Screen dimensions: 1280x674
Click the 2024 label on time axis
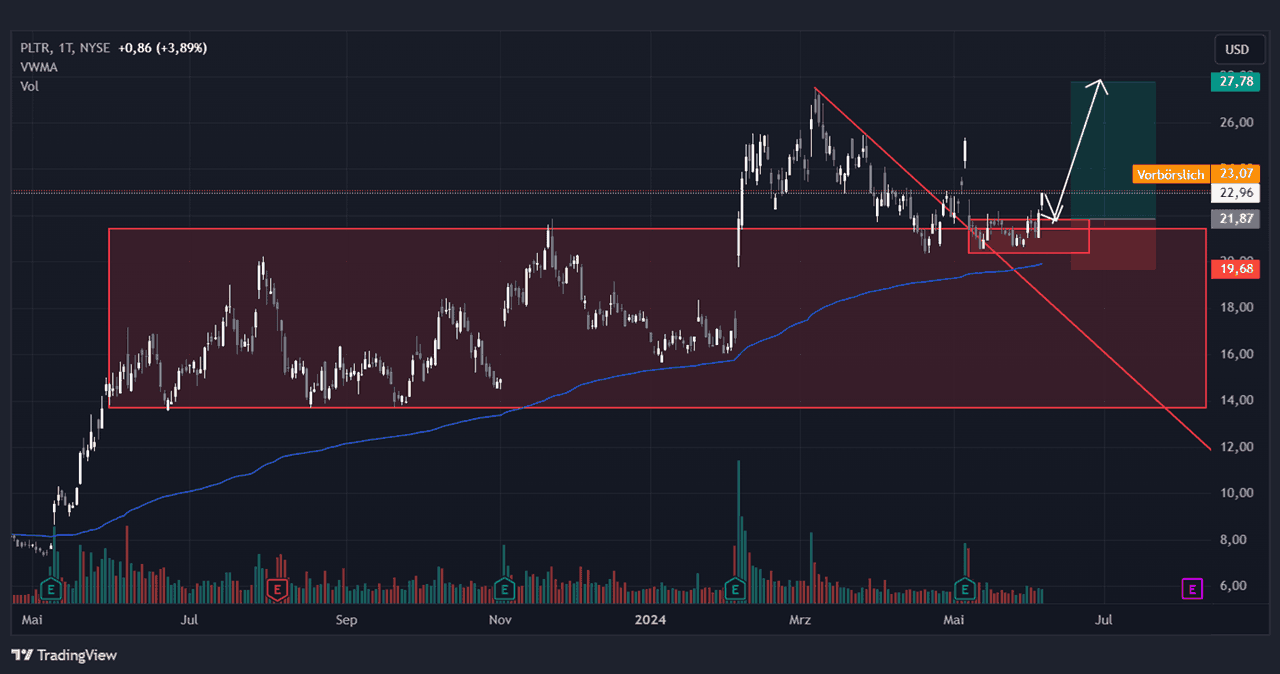coord(651,621)
